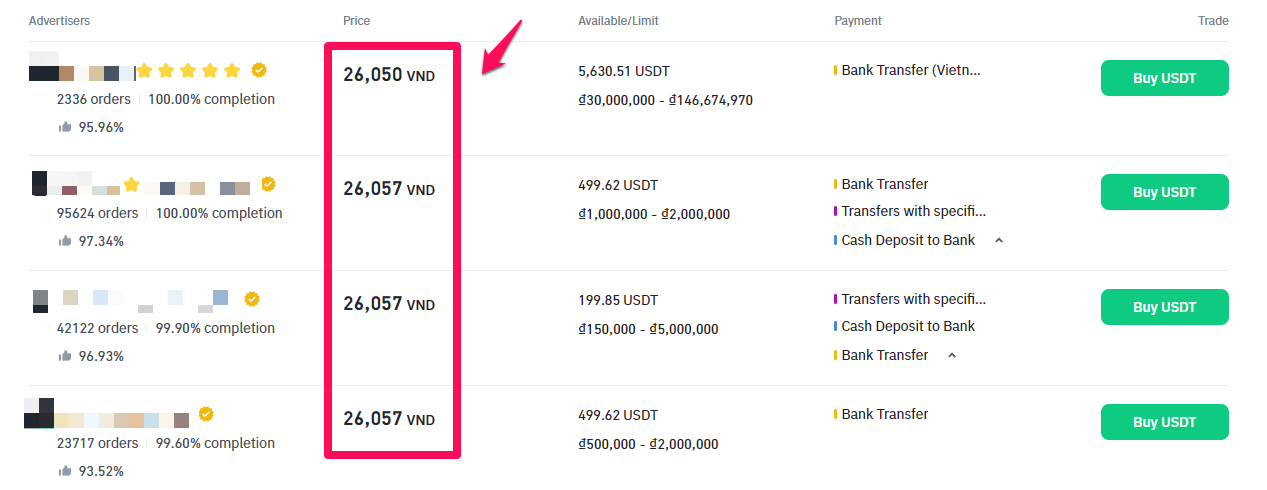Click verified badge of advertiser with 95624 orders
This screenshot has height=490, width=1267.
coord(268,184)
